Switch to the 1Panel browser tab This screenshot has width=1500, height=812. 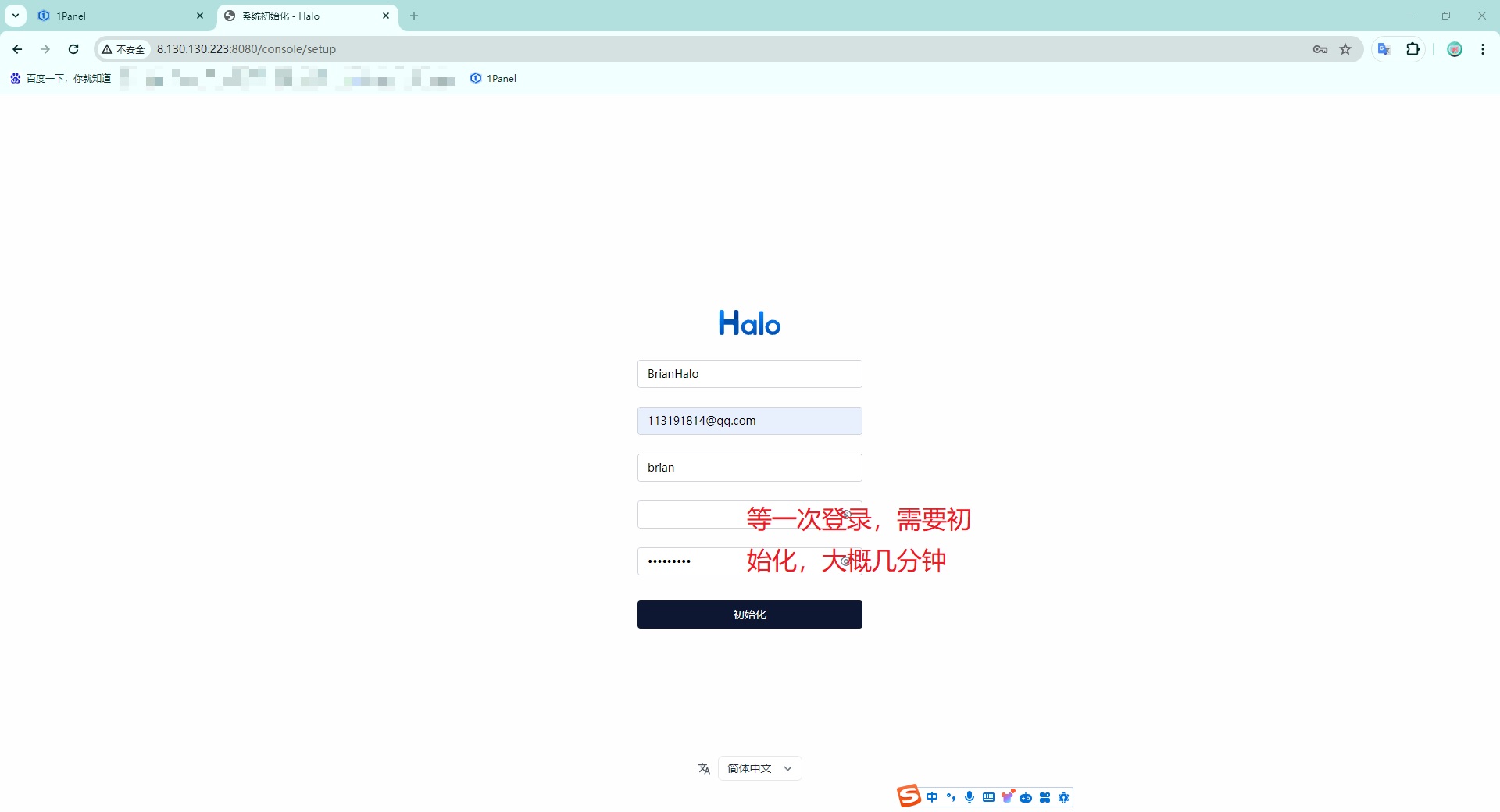pyautogui.click(x=117, y=16)
